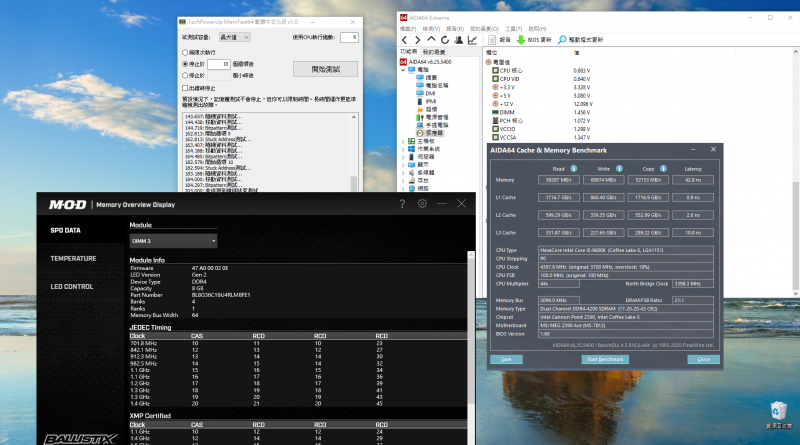Go back in AIDA64 toolbar

[x=405, y=40]
